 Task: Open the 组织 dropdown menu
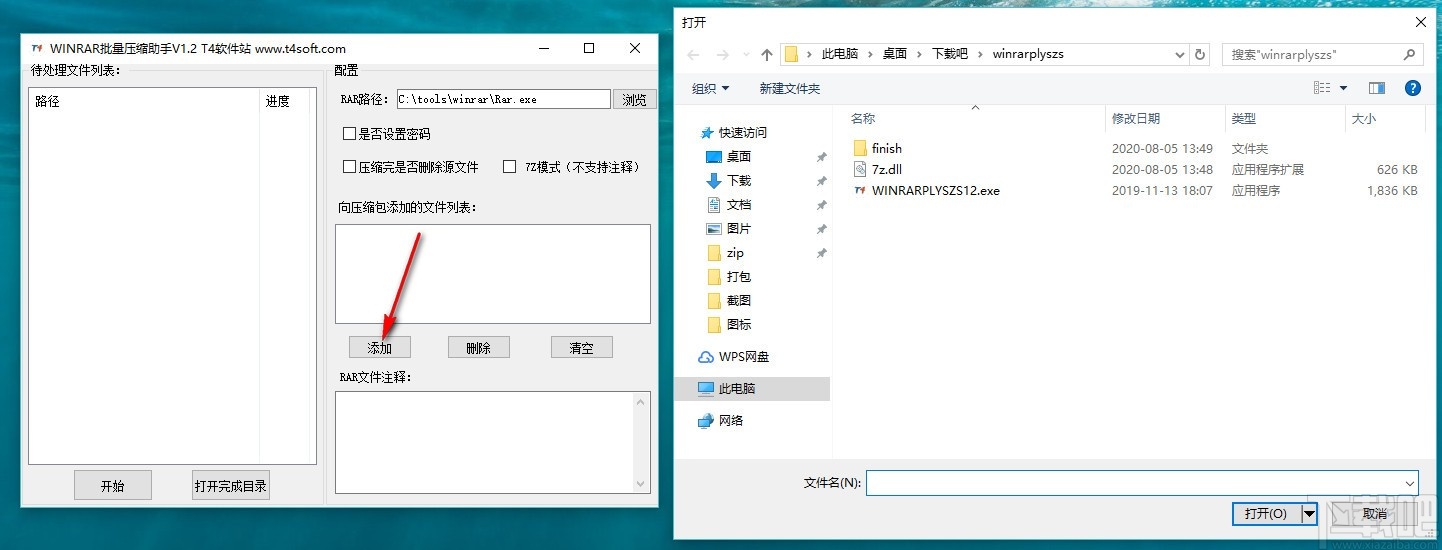point(711,89)
